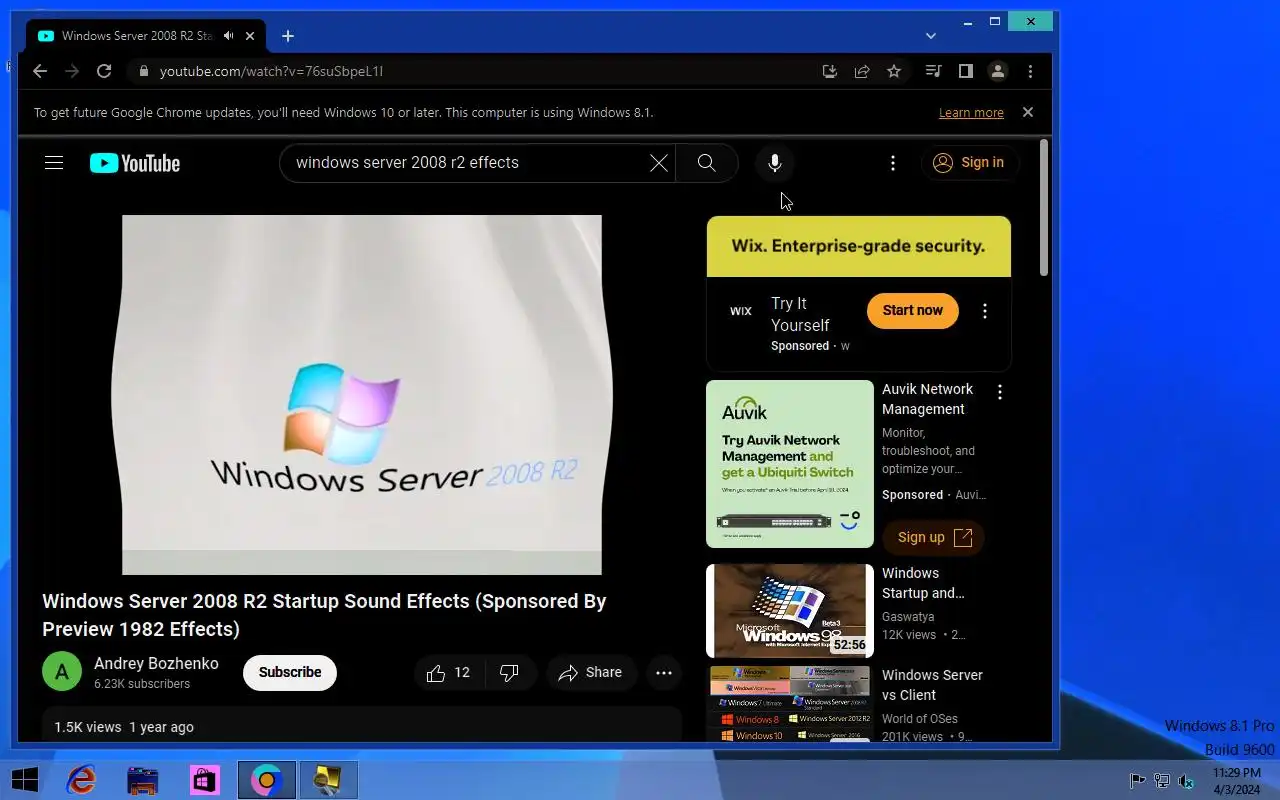The width and height of the screenshot is (1280, 800).
Task: Share this page icon in address bar
Action: click(861, 71)
